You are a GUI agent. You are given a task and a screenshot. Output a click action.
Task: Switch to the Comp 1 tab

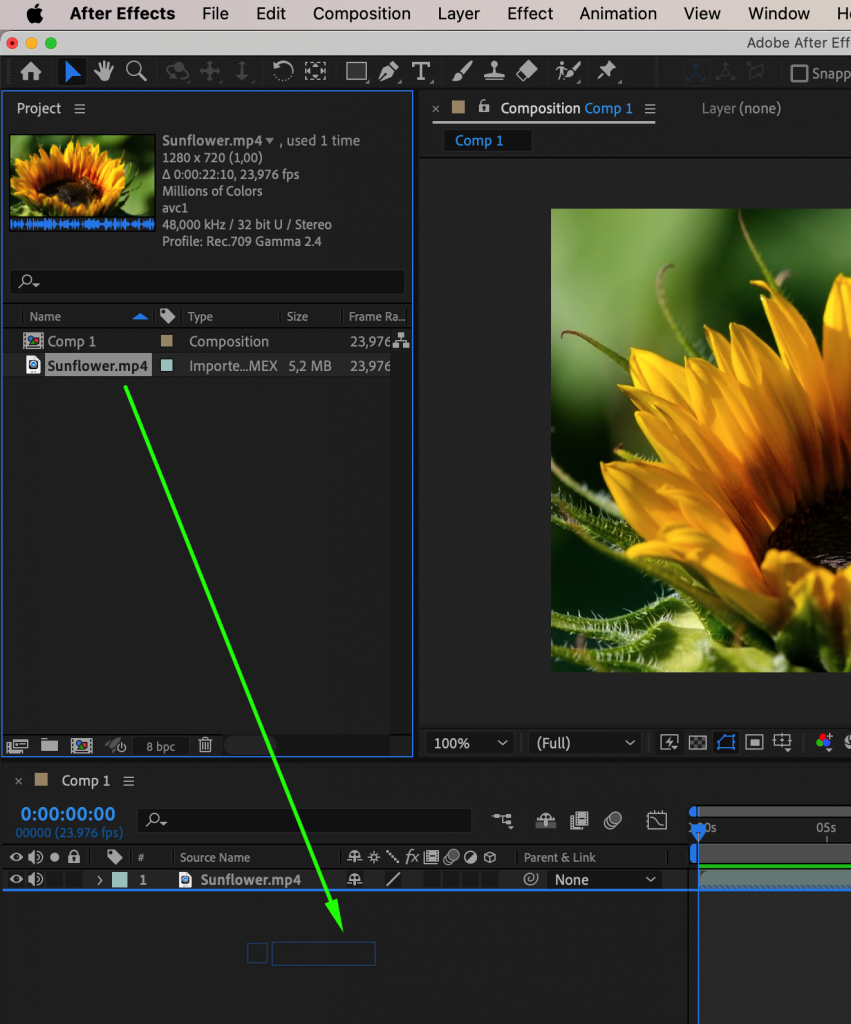486,140
